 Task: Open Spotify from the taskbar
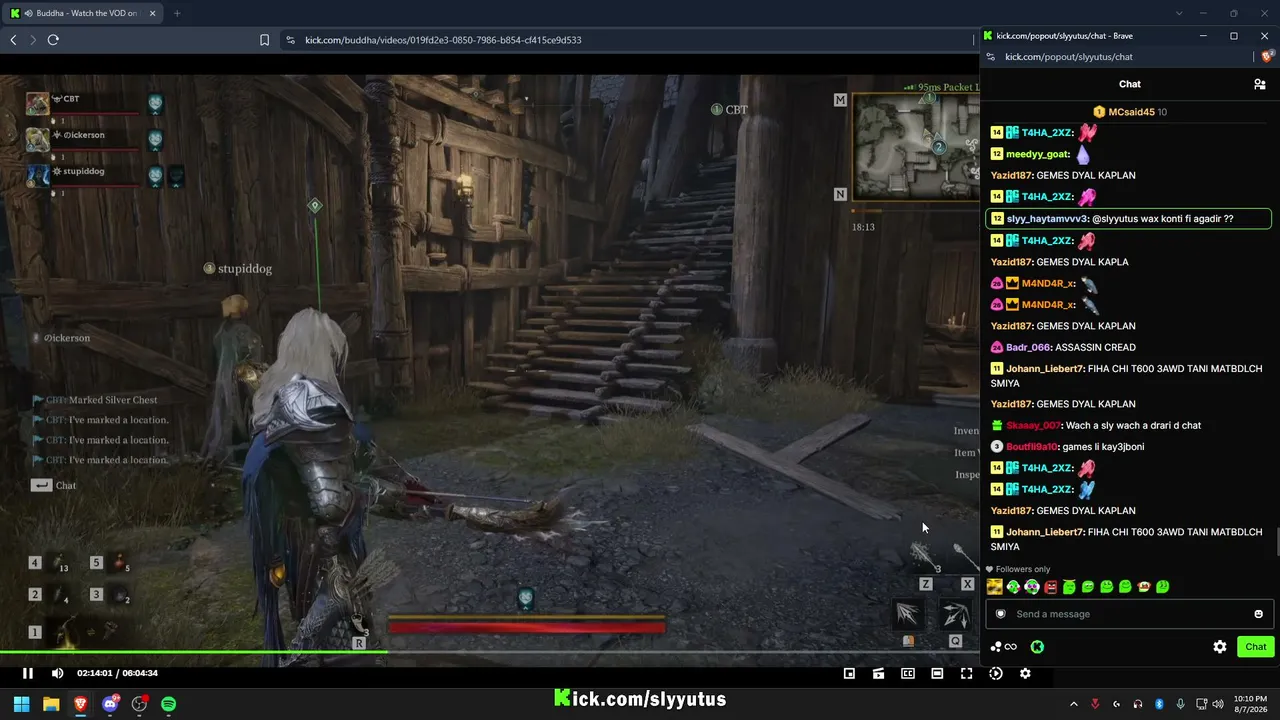point(169,704)
